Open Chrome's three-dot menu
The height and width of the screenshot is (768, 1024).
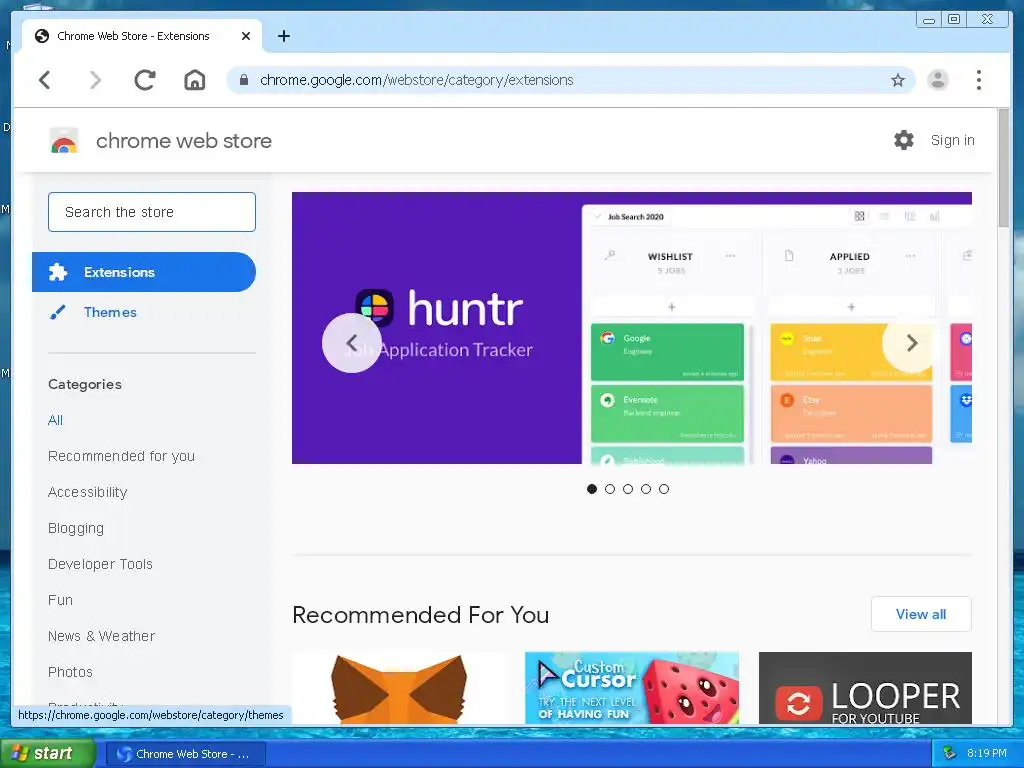pyautogui.click(x=978, y=80)
